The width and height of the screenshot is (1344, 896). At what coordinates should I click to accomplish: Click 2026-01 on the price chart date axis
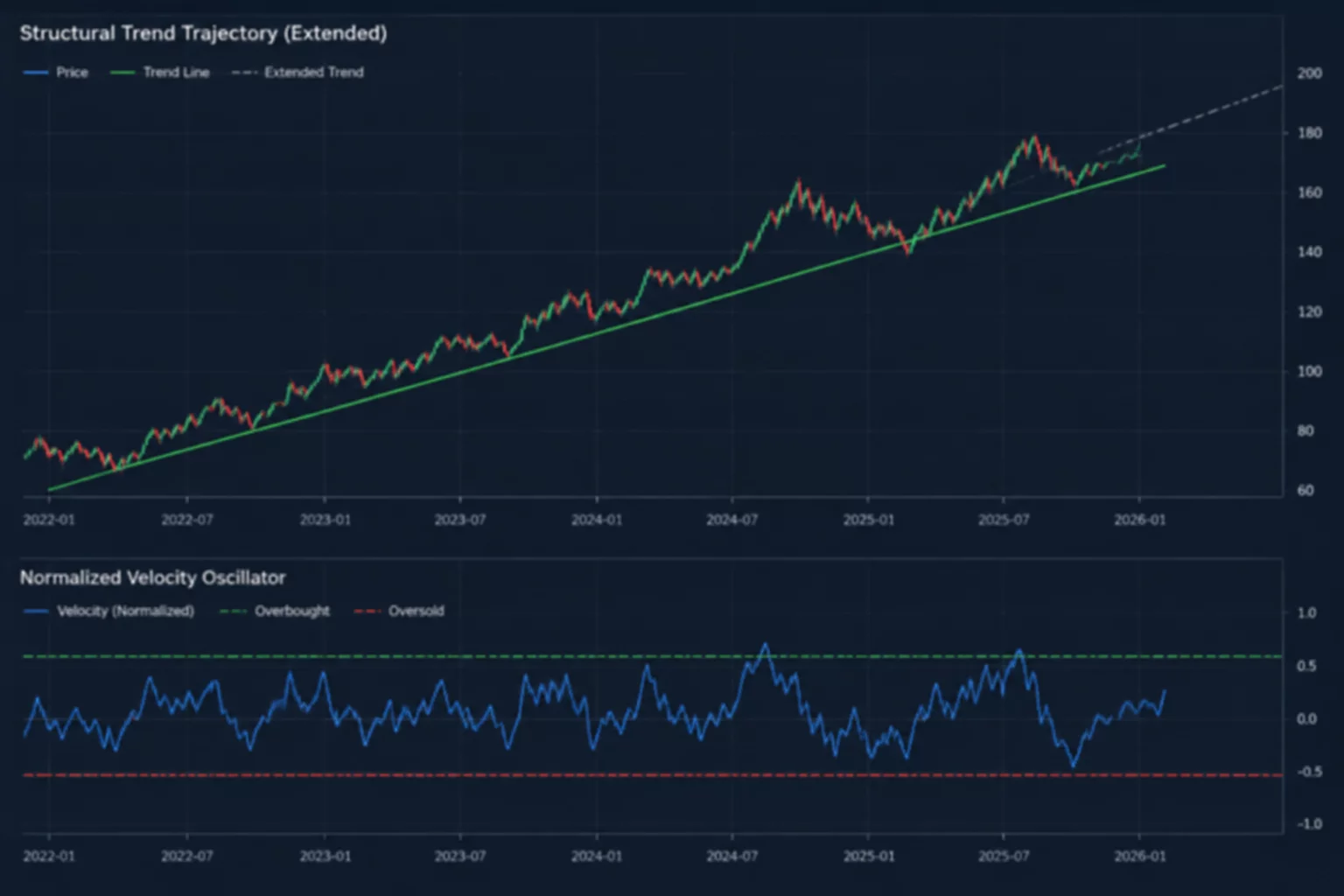(1140, 520)
